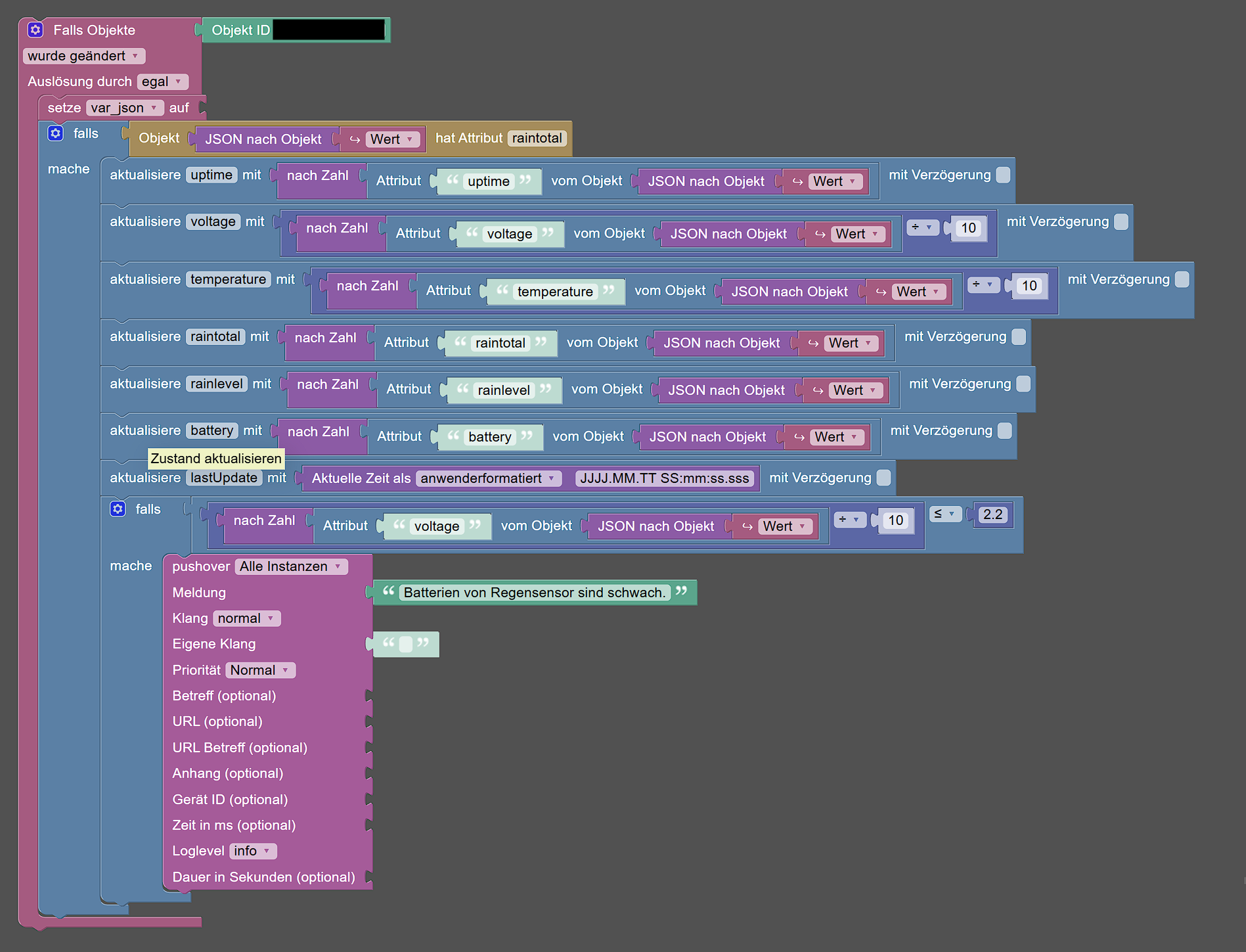Open Priorität 'Normal' dropdown
Screen dimensions: 1246x952
point(260,670)
